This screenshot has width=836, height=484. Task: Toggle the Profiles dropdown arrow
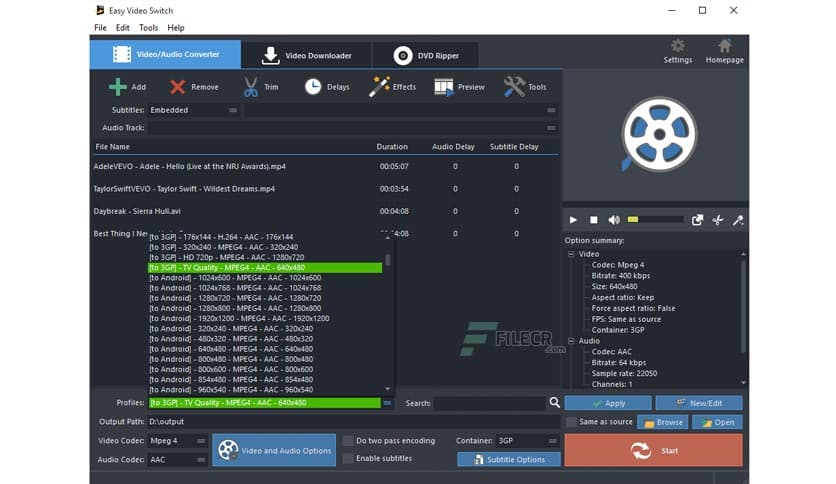388,403
